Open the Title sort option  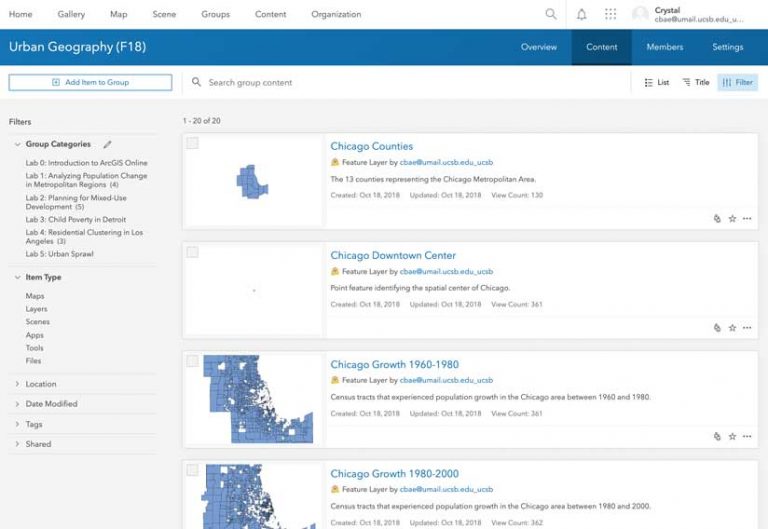coord(696,82)
